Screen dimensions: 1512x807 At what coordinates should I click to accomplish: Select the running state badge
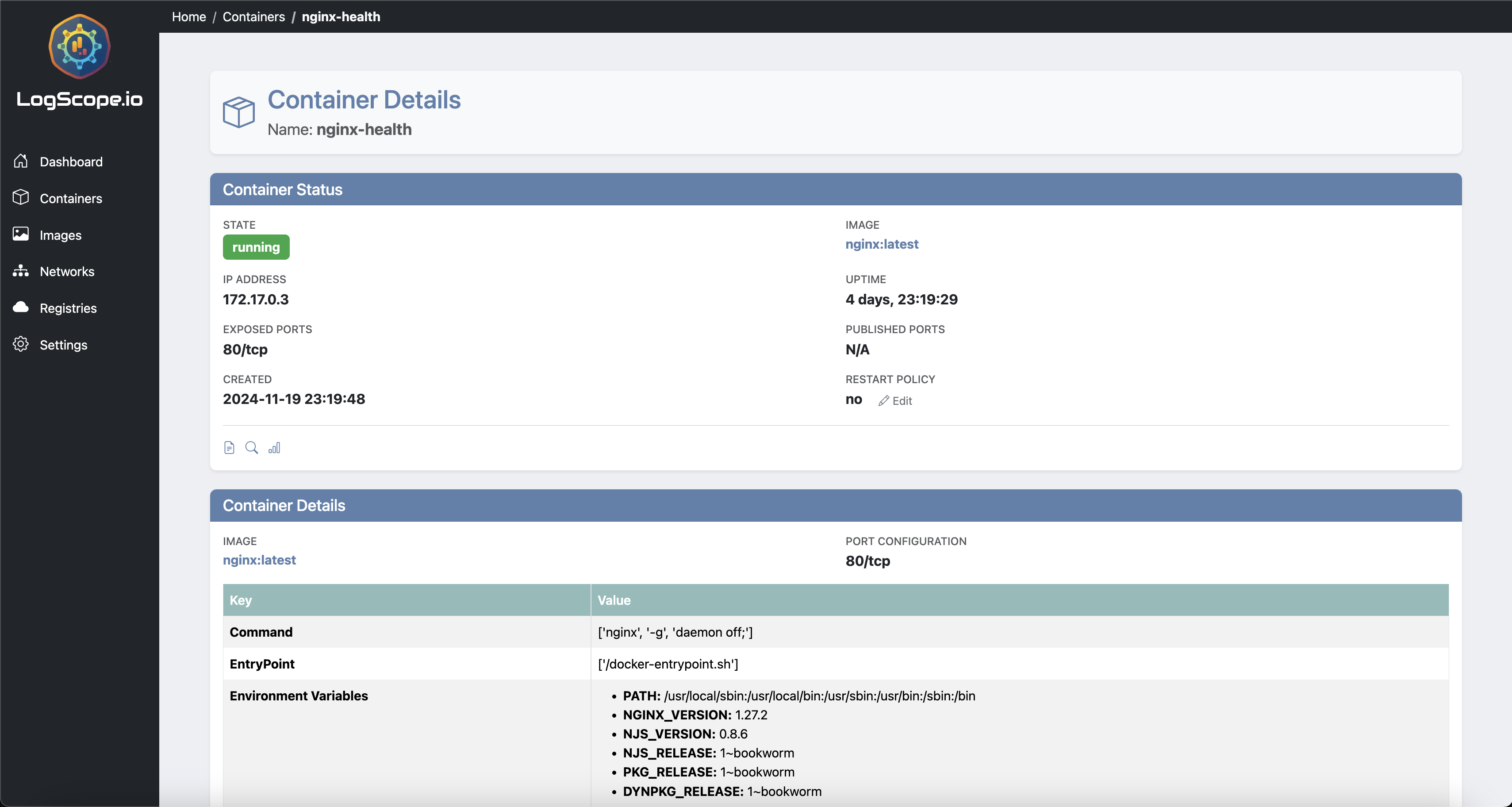click(x=256, y=247)
